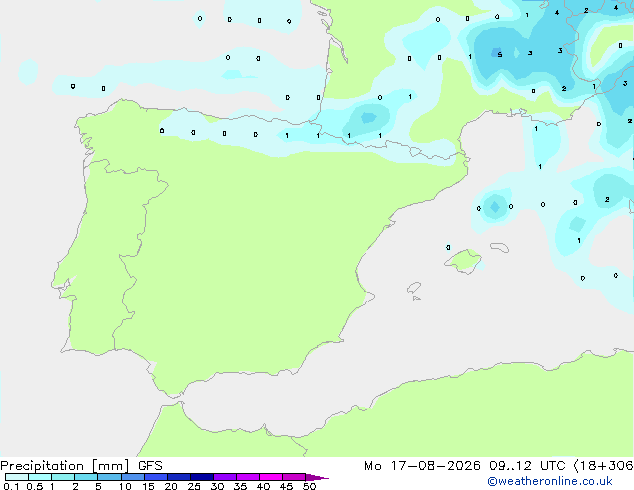634x490 pixels.
Task: Click the 'GFS' model label
Action: pyautogui.click(x=150, y=466)
